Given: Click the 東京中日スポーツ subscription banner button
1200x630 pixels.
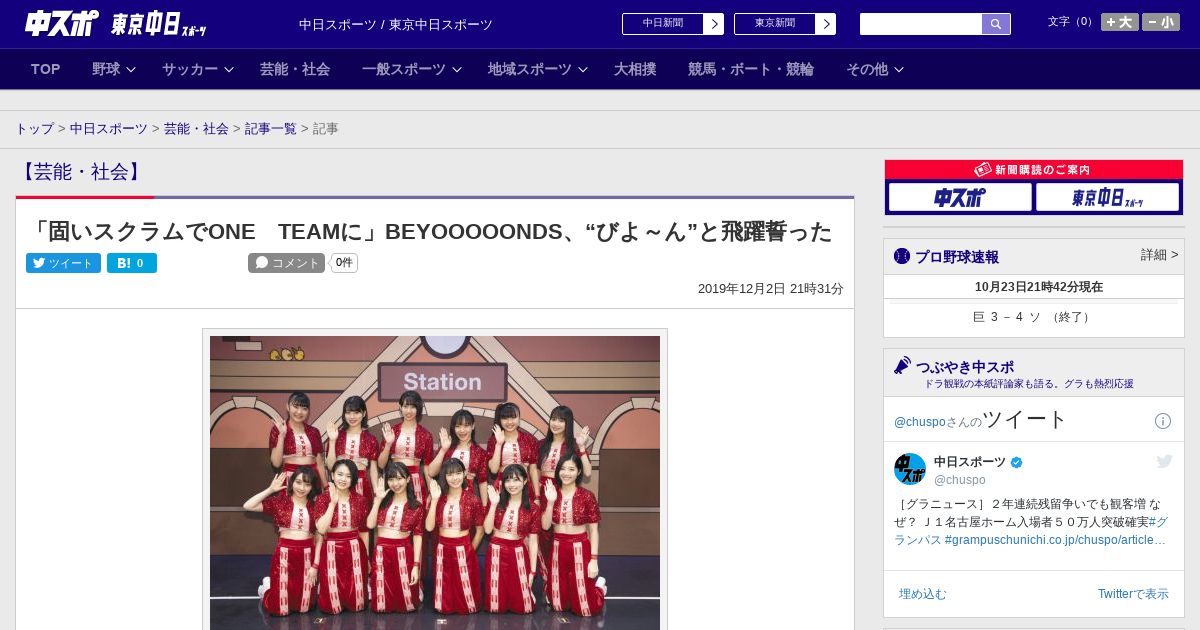Looking at the screenshot, I should [x=1107, y=198].
